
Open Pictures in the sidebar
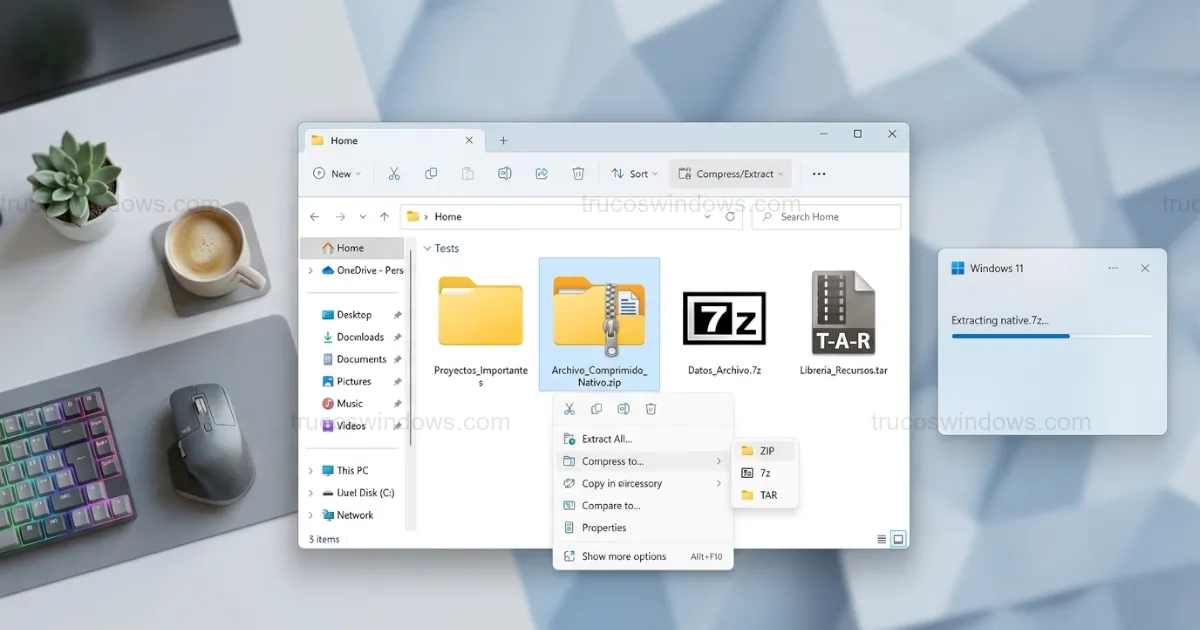pyautogui.click(x=354, y=382)
